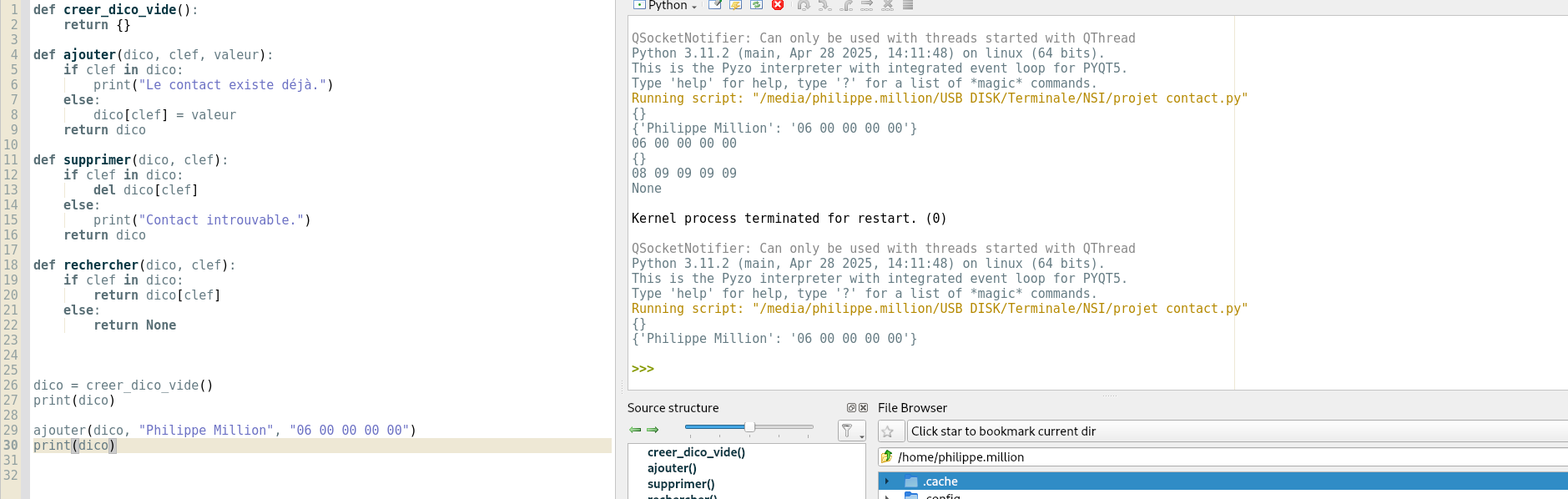The width and height of the screenshot is (1568, 499).
Task: Click the bookmark current dir field
Action: [x=1235, y=431]
